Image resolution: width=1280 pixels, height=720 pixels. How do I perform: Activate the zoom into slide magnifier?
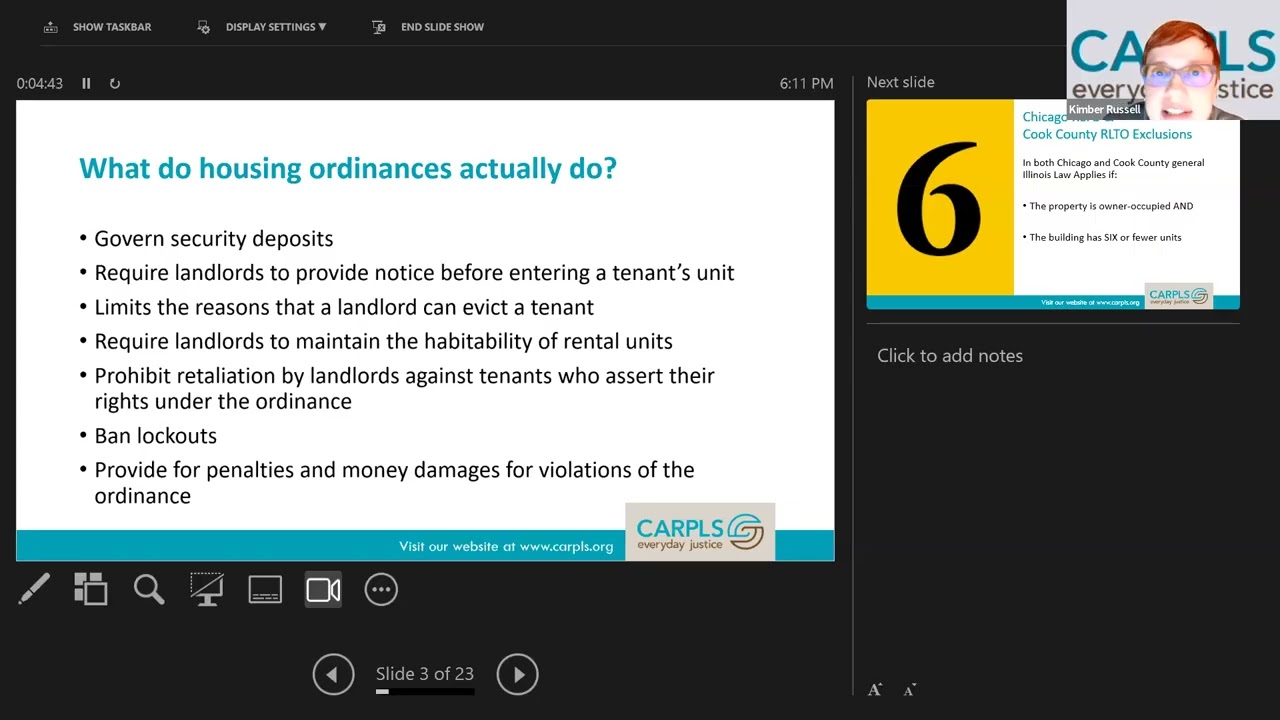(x=149, y=589)
